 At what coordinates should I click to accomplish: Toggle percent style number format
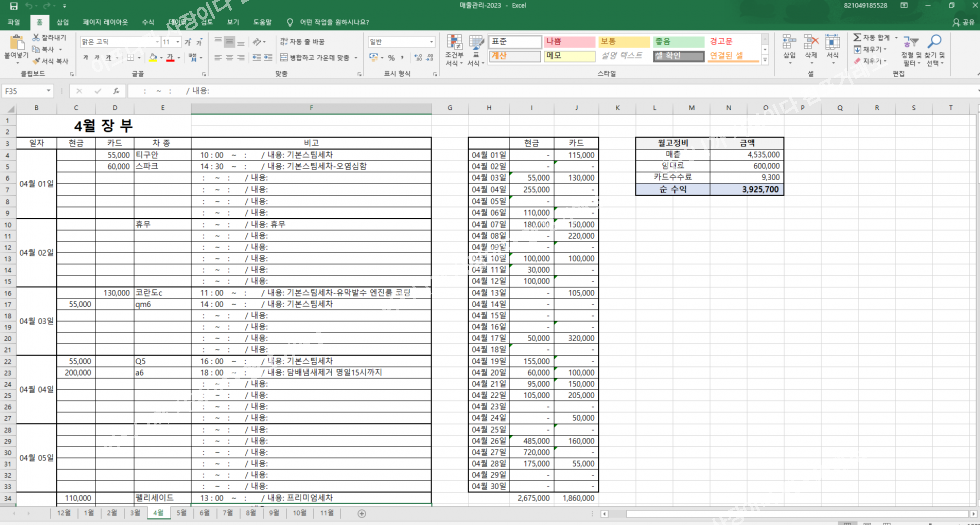pyautogui.click(x=391, y=58)
